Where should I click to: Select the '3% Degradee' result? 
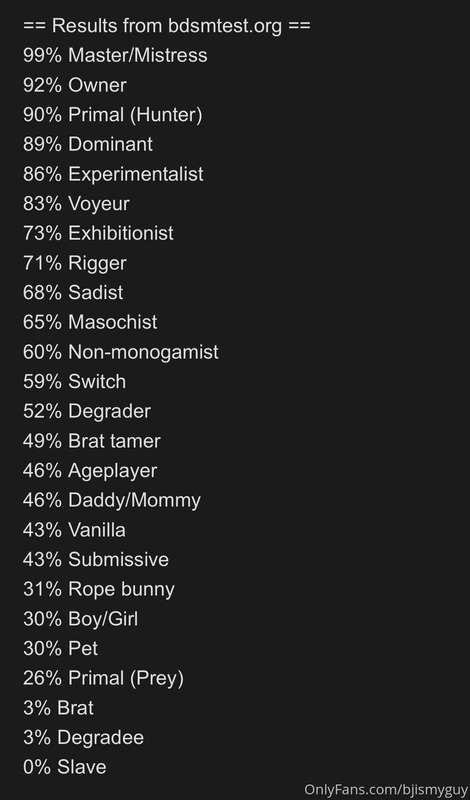tap(84, 738)
